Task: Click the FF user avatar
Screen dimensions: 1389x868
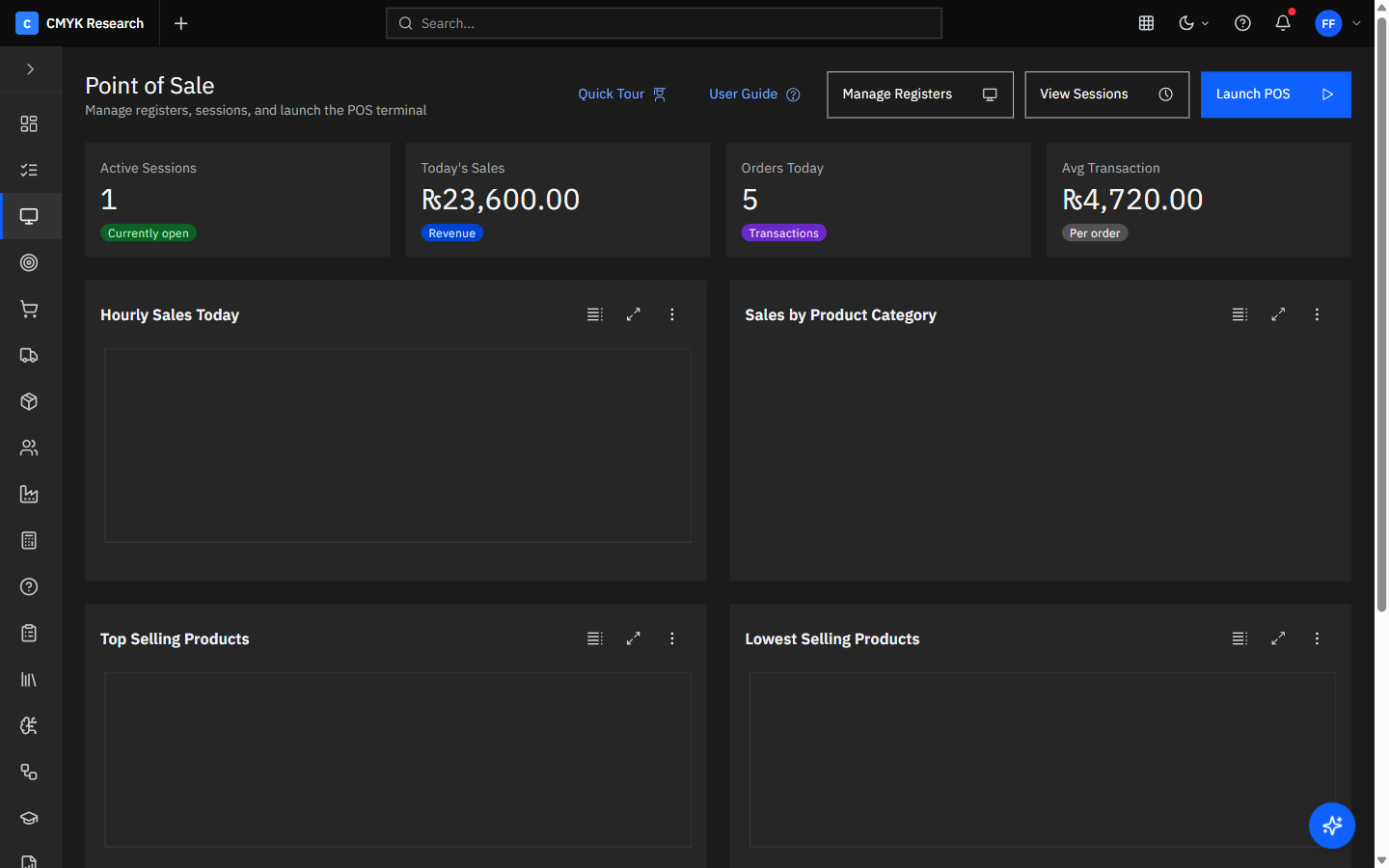Action: click(x=1328, y=23)
